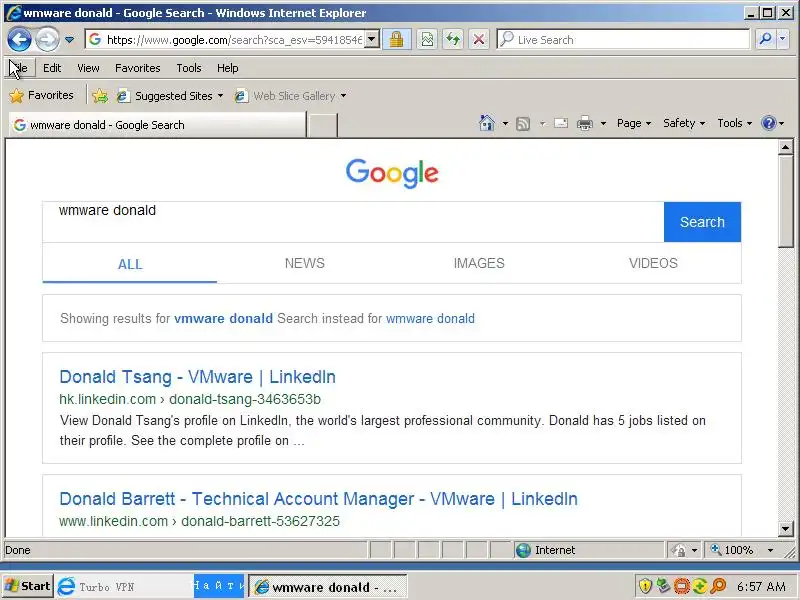Open the recent pages dropdown arrow

click(x=69, y=40)
